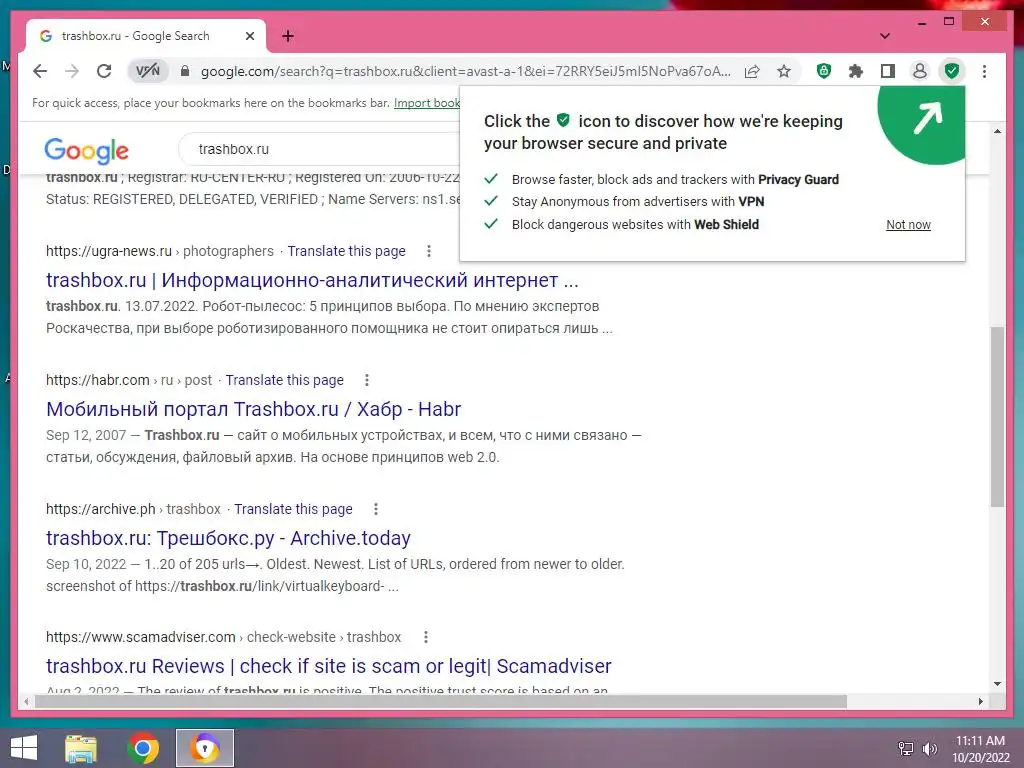
Task: Click the https://ugra-news.ru URL text
Action: tap(108, 251)
